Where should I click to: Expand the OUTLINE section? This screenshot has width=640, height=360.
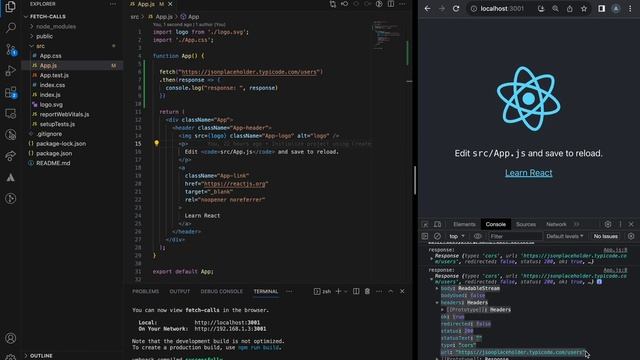tap(26, 356)
